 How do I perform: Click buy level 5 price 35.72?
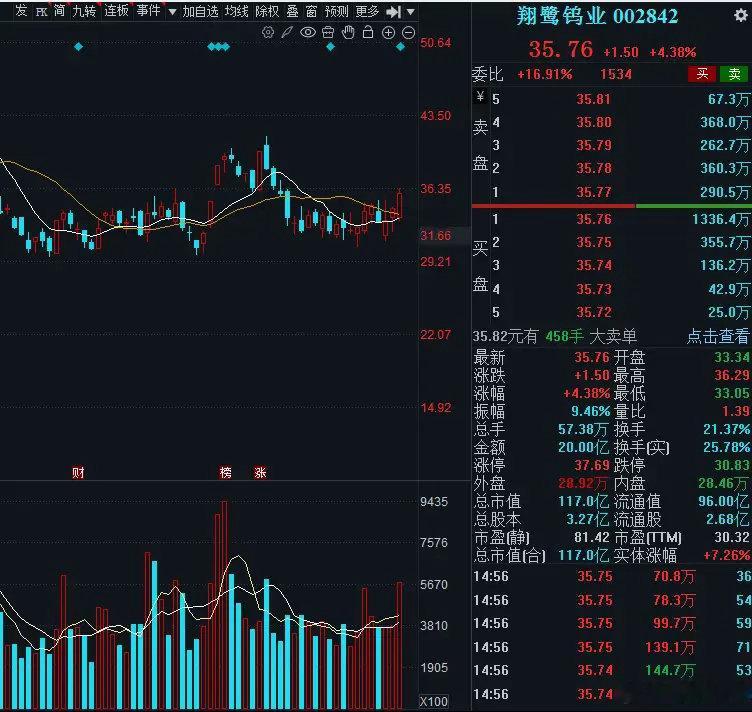[x=594, y=312]
